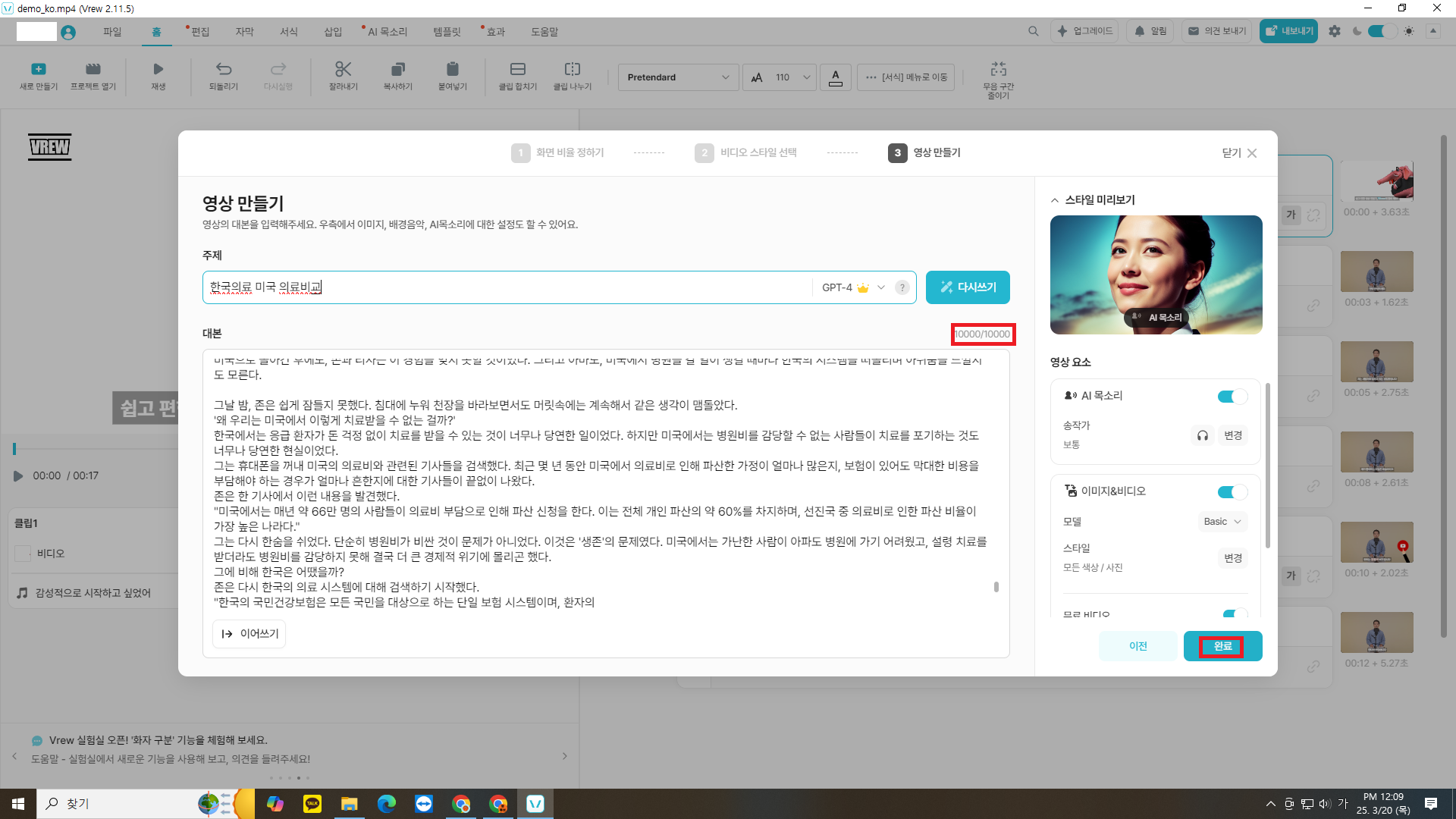Image resolution: width=1456 pixels, height=819 pixels.
Task: Click the 이어쓰기 continue-writing button
Action: (x=249, y=634)
